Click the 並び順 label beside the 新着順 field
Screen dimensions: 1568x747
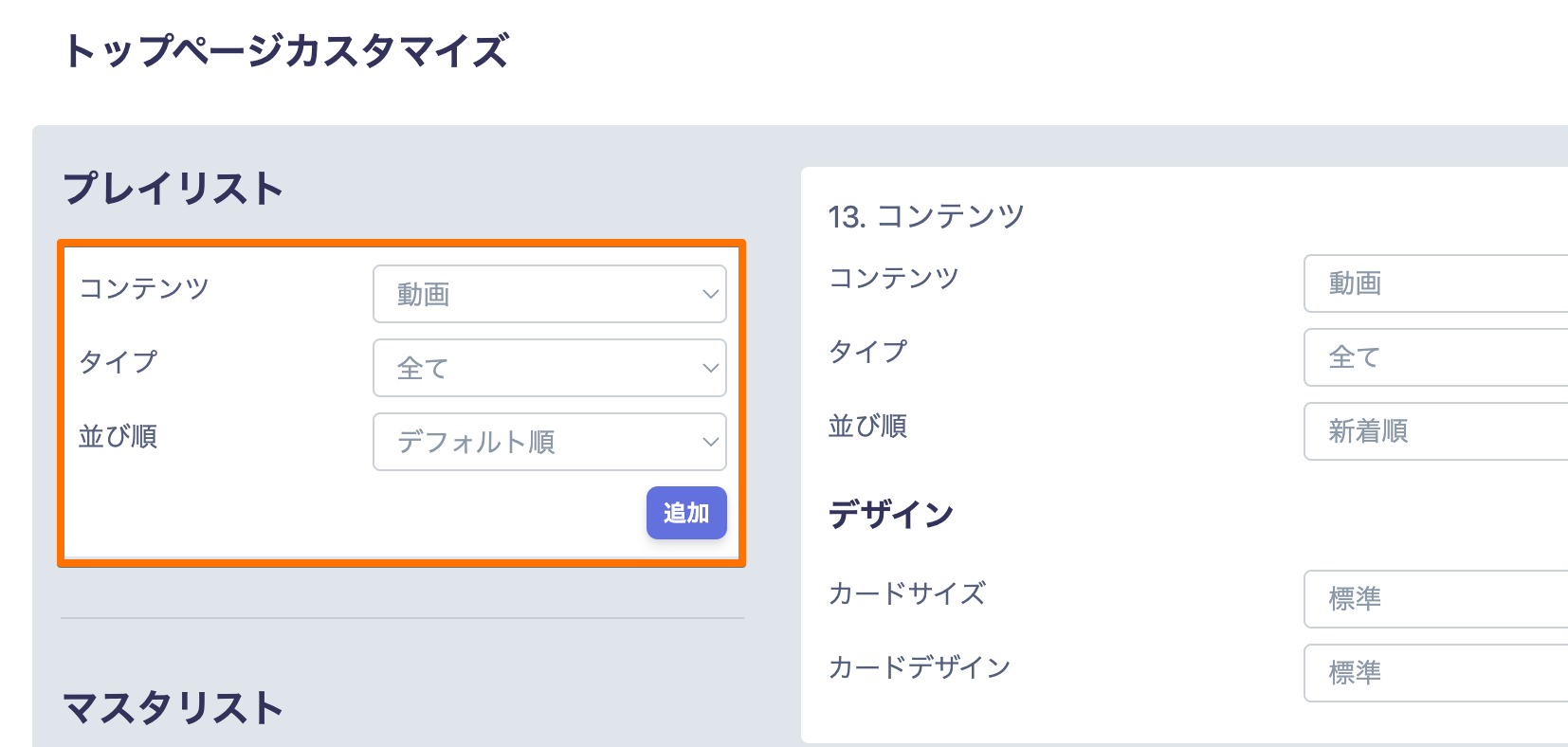pyautogui.click(x=867, y=427)
